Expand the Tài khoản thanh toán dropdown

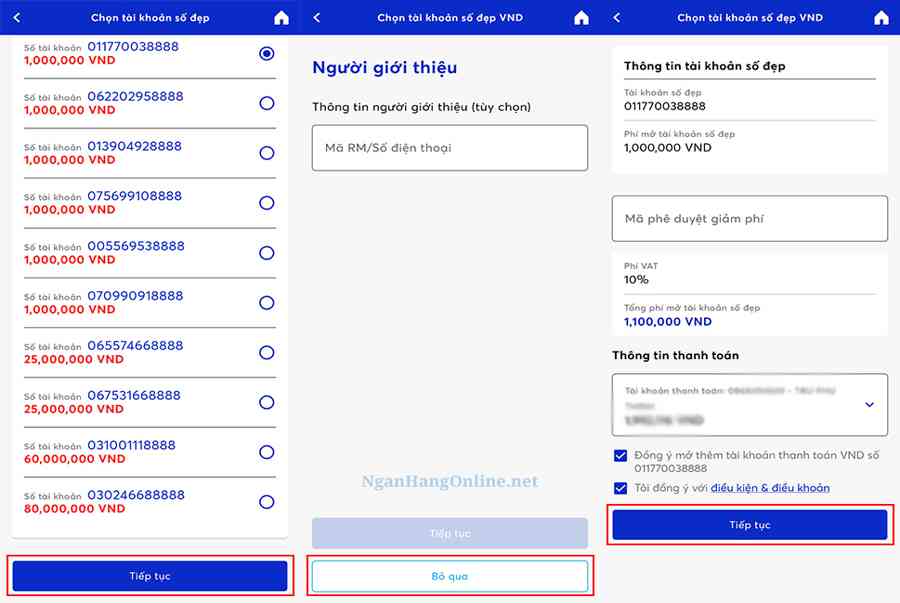[868, 405]
